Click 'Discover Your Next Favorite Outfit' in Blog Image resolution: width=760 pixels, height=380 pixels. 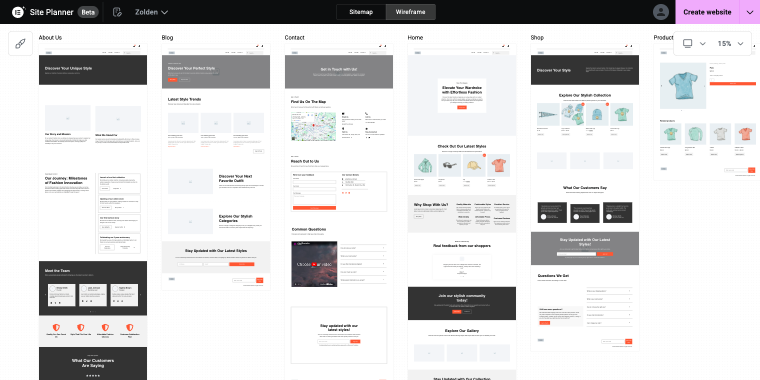[236, 178]
